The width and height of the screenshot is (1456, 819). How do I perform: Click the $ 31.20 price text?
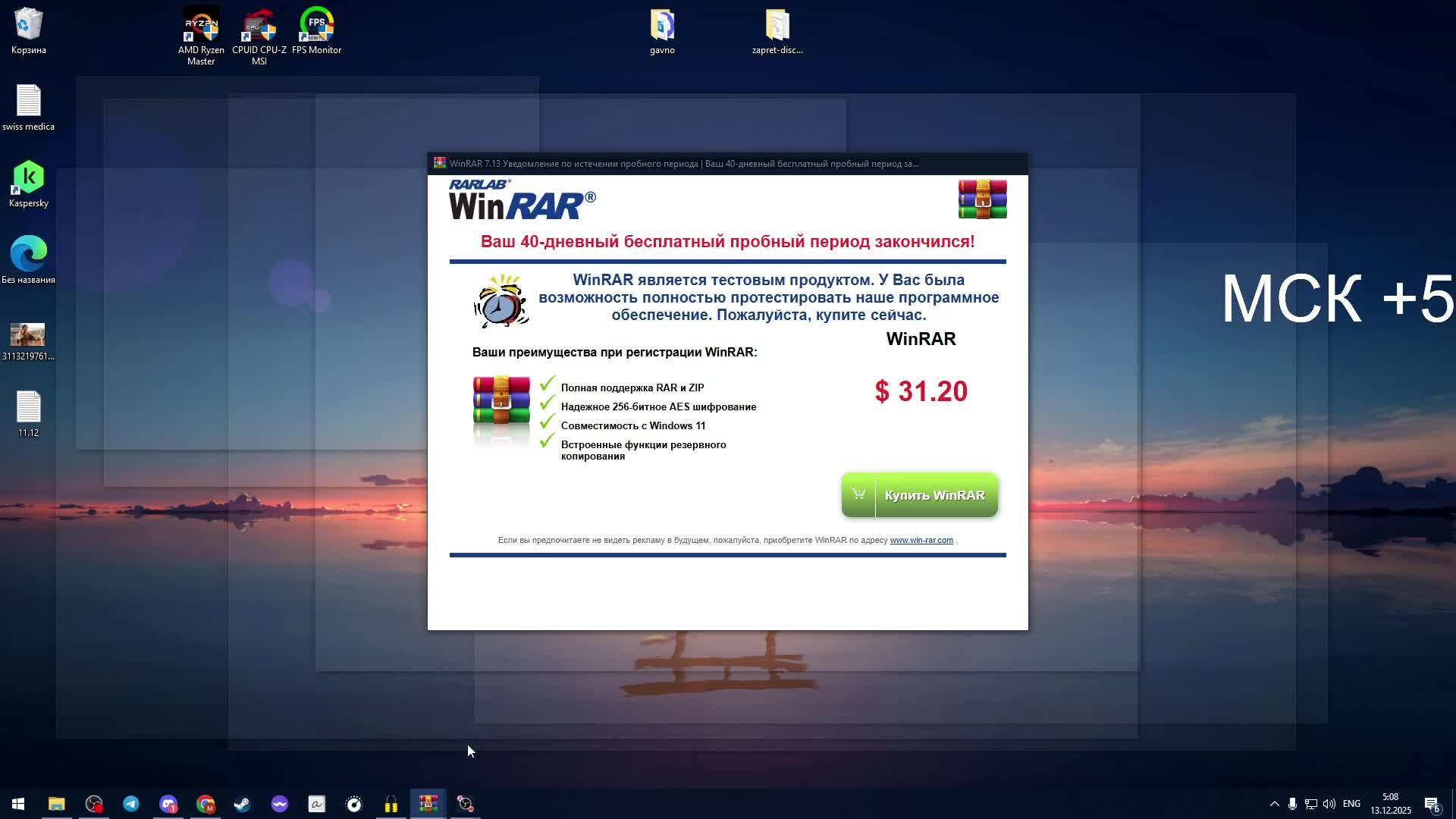coord(921,391)
